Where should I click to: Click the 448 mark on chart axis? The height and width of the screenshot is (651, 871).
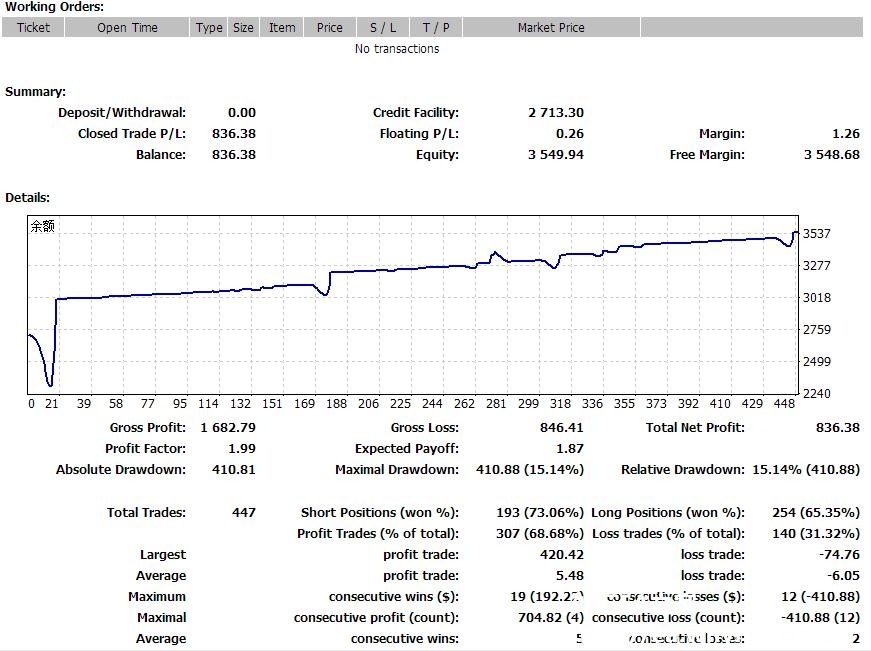[784, 404]
